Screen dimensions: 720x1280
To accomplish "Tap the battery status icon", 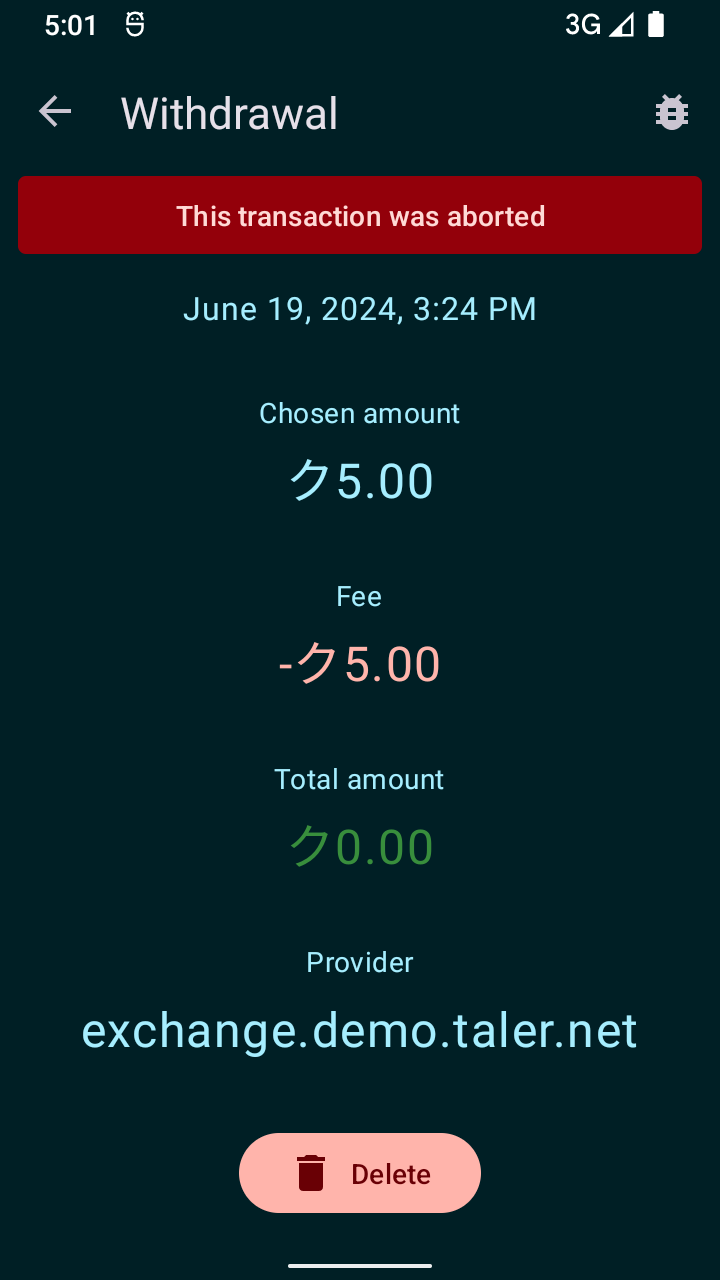I will [x=656, y=25].
